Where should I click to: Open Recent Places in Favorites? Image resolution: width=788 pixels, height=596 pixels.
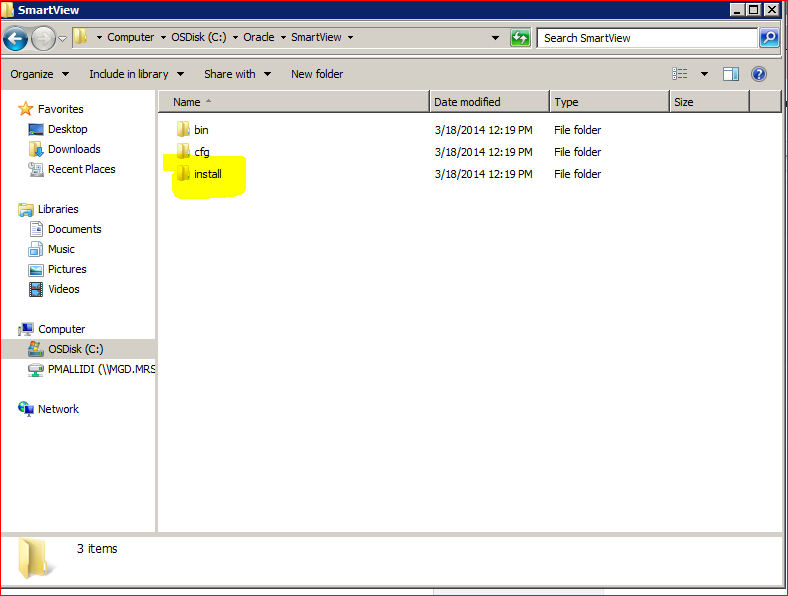tap(82, 169)
